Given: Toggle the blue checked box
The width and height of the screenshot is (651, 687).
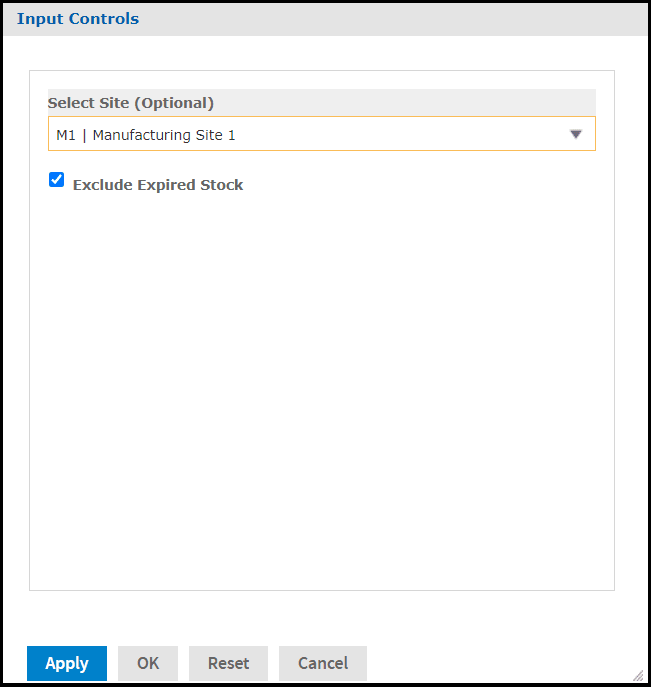Looking at the screenshot, I should click(x=57, y=181).
